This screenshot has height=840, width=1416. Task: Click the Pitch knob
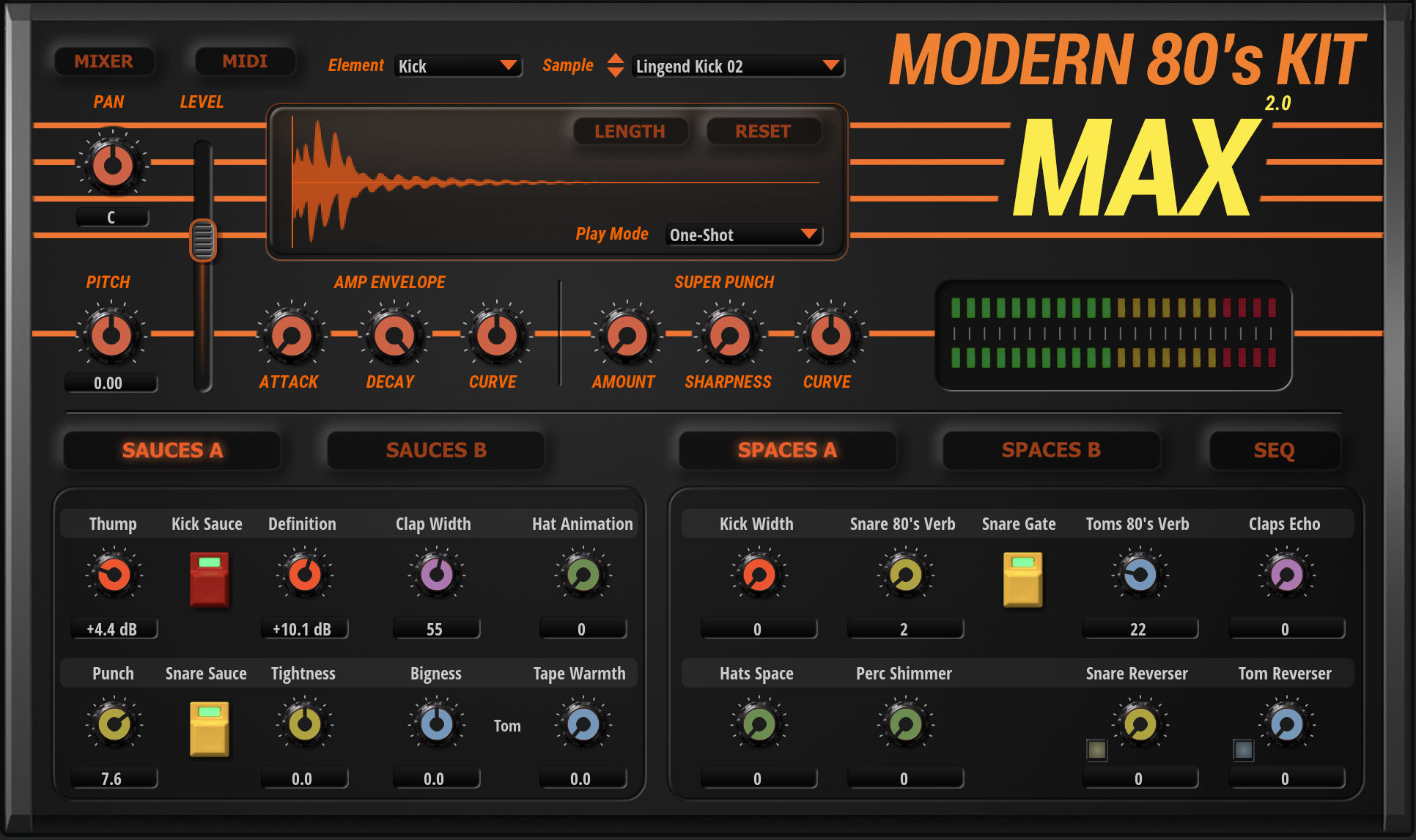[x=111, y=335]
